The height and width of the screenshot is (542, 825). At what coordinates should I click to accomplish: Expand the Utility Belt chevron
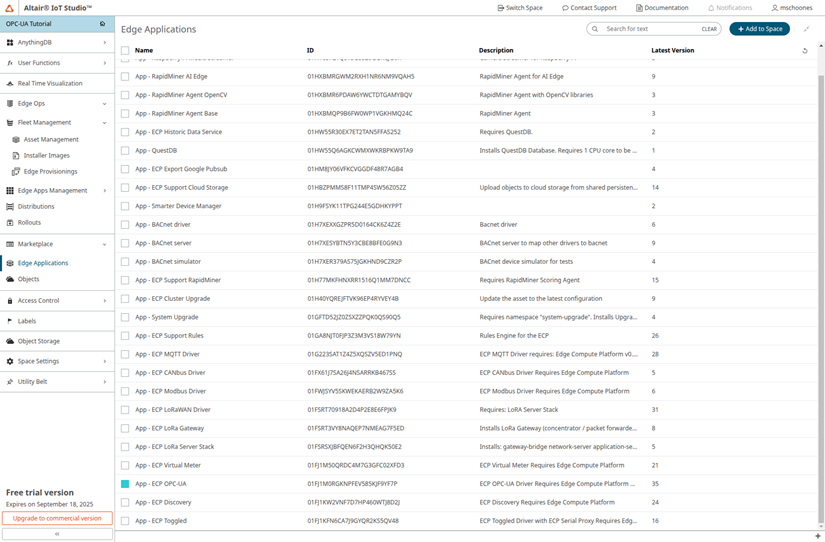(105, 382)
